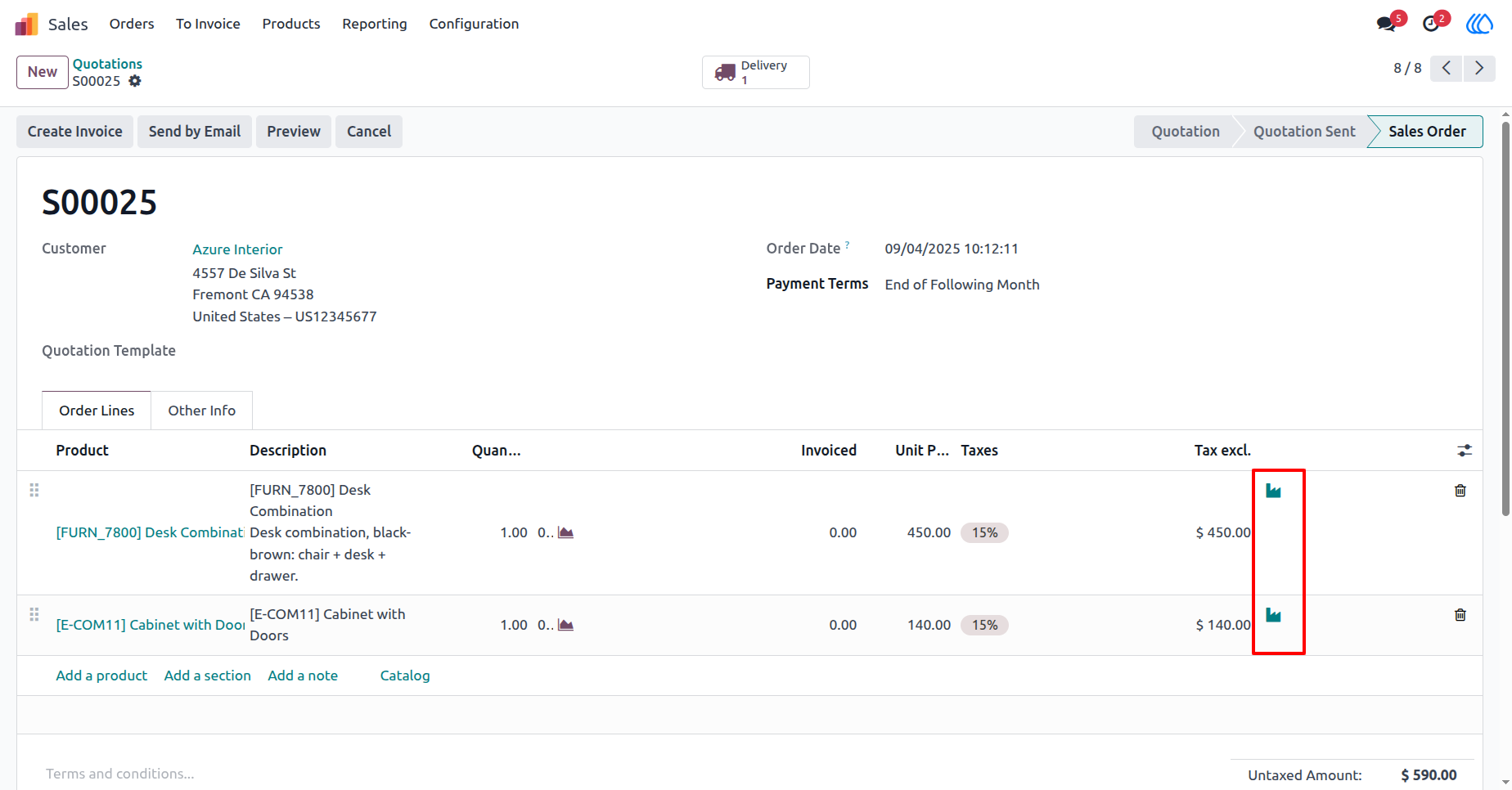Open column settings adjust icon
The width and height of the screenshot is (1512, 790).
[1465, 451]
